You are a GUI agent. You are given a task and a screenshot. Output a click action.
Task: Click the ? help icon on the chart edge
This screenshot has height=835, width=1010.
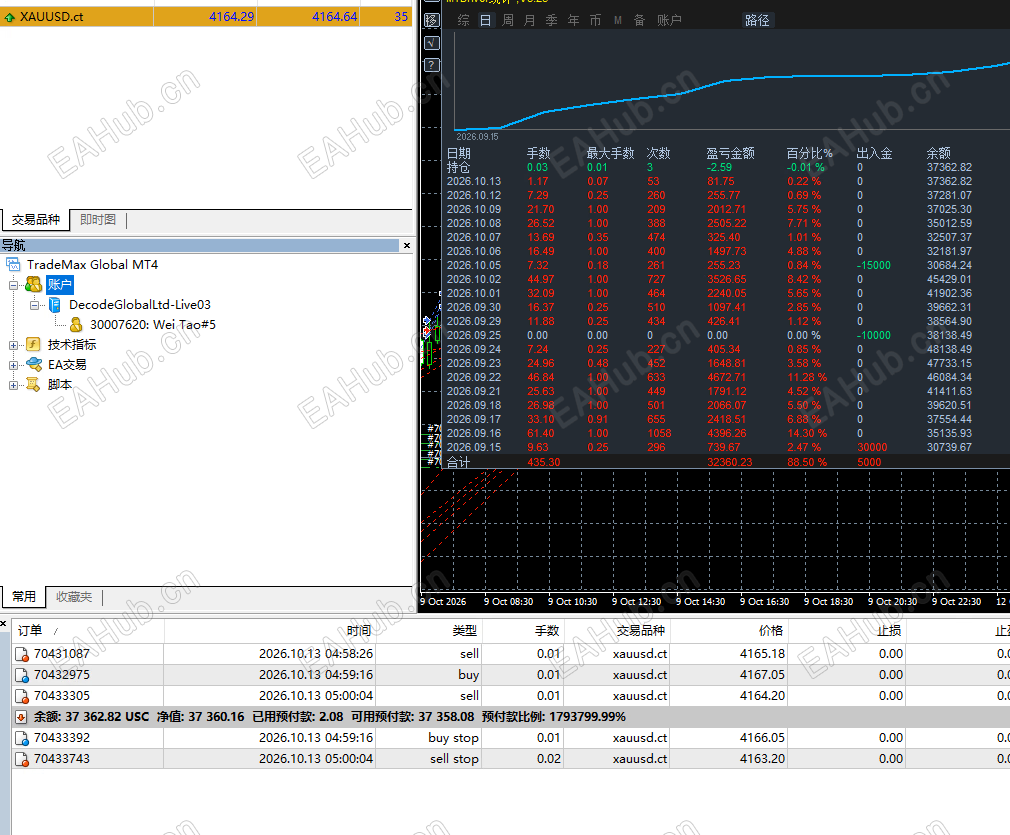coord(432,65)
